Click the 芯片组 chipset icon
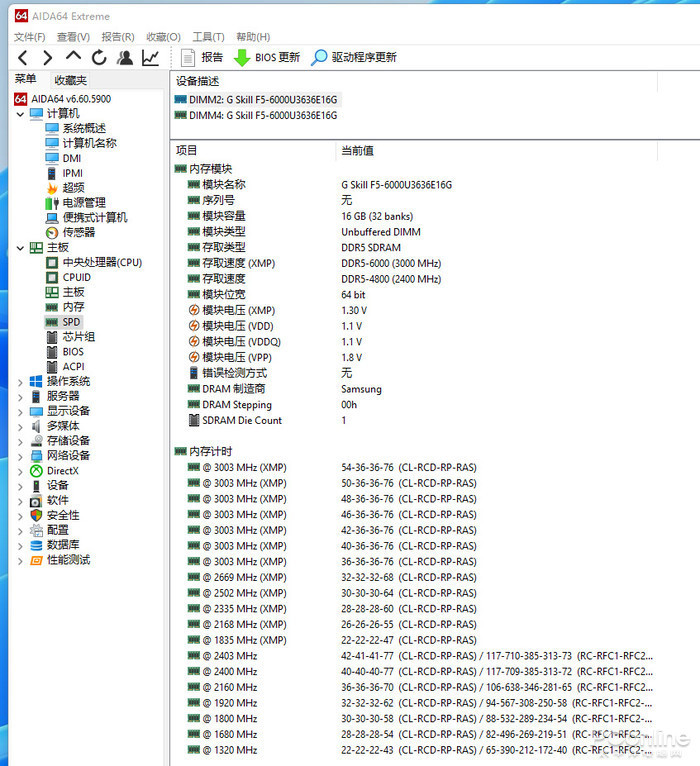700x766 pixels. point(52,337)
